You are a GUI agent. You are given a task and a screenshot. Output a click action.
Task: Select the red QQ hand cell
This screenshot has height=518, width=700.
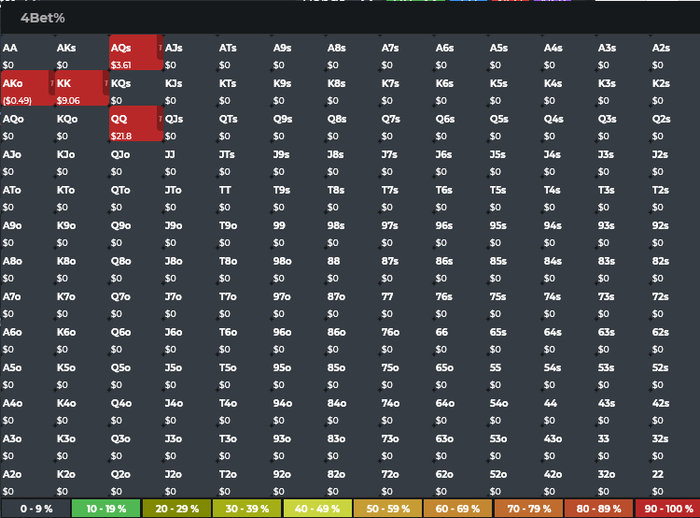click(x=136, y=123)
